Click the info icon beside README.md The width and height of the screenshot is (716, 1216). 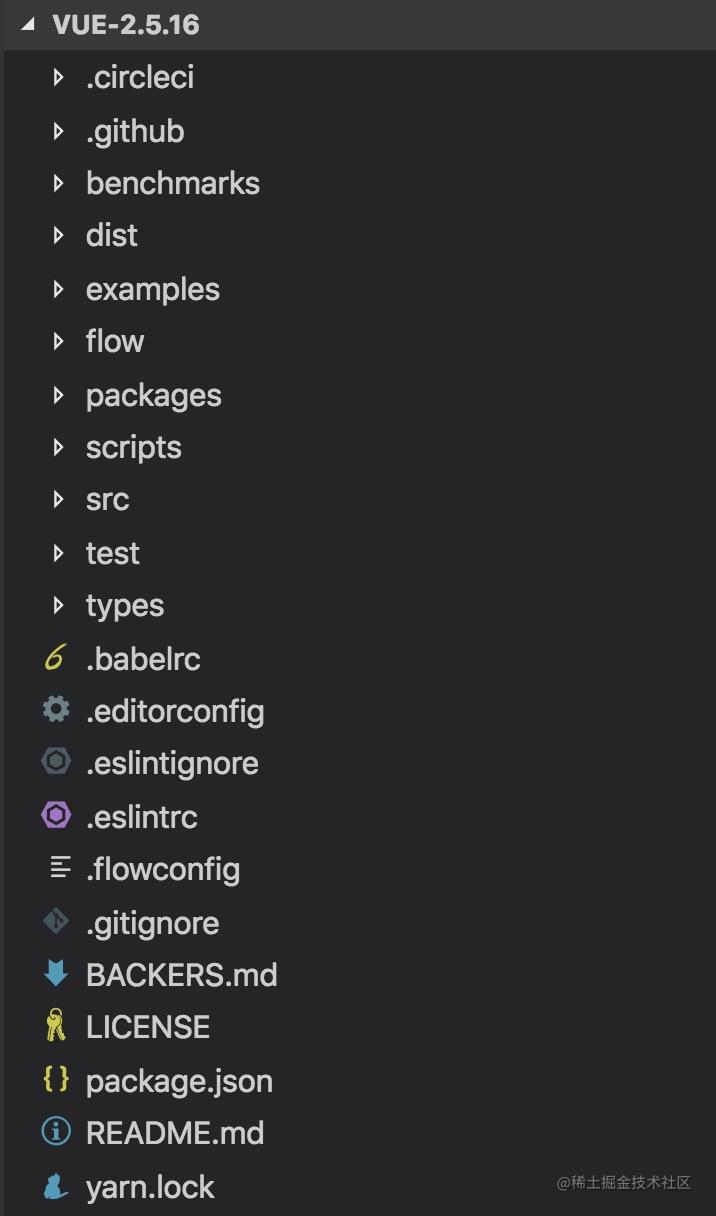56,1132
